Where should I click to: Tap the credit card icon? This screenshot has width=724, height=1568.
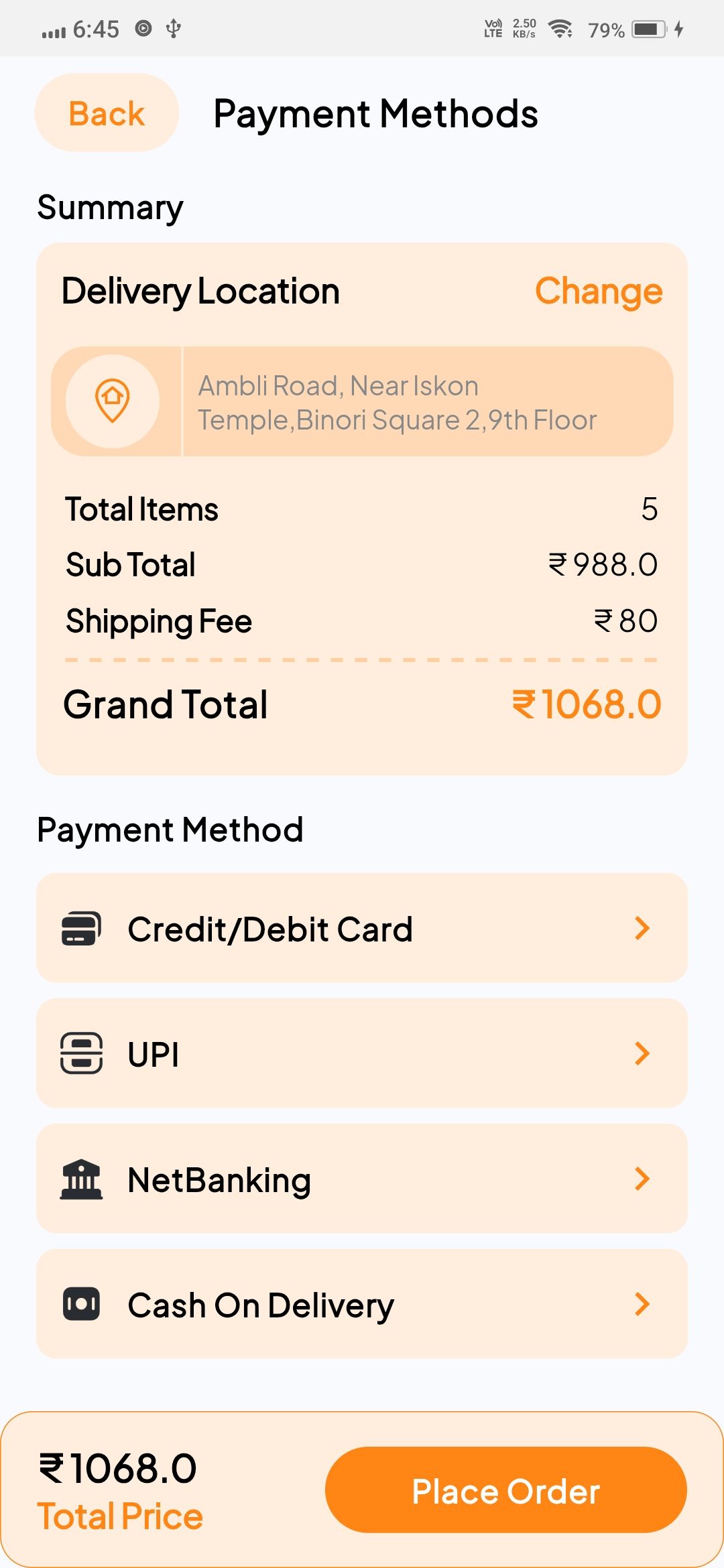pos(81,929)
